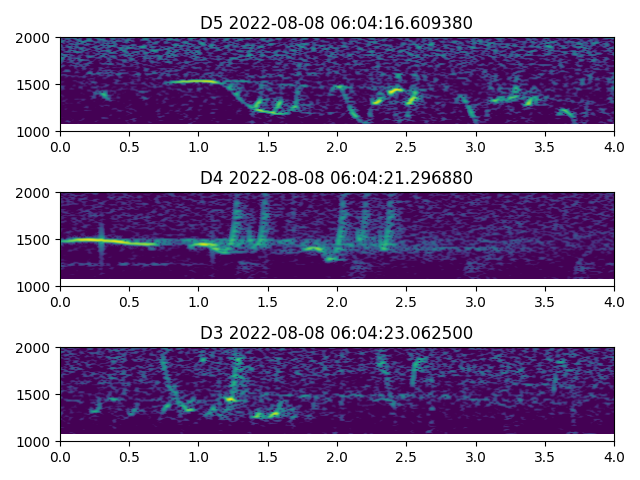Click the D3 spectrogram title text
This screenshot has height=480, width=640.
point(336,333)
